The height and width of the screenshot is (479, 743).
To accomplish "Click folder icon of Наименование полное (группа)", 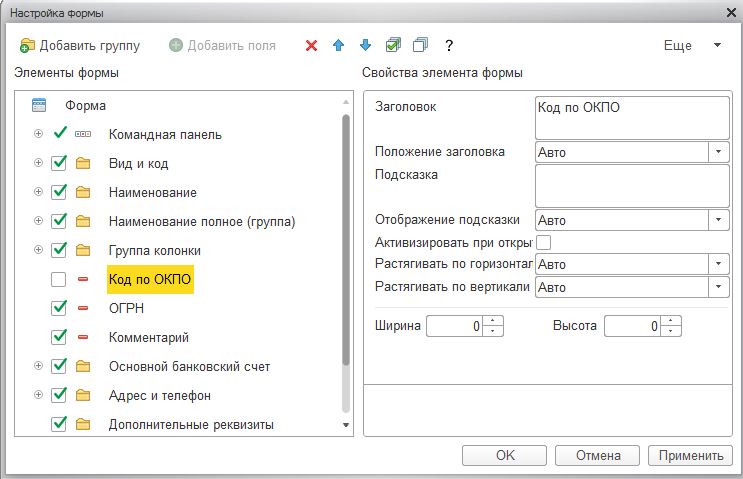I will point(83,221).
